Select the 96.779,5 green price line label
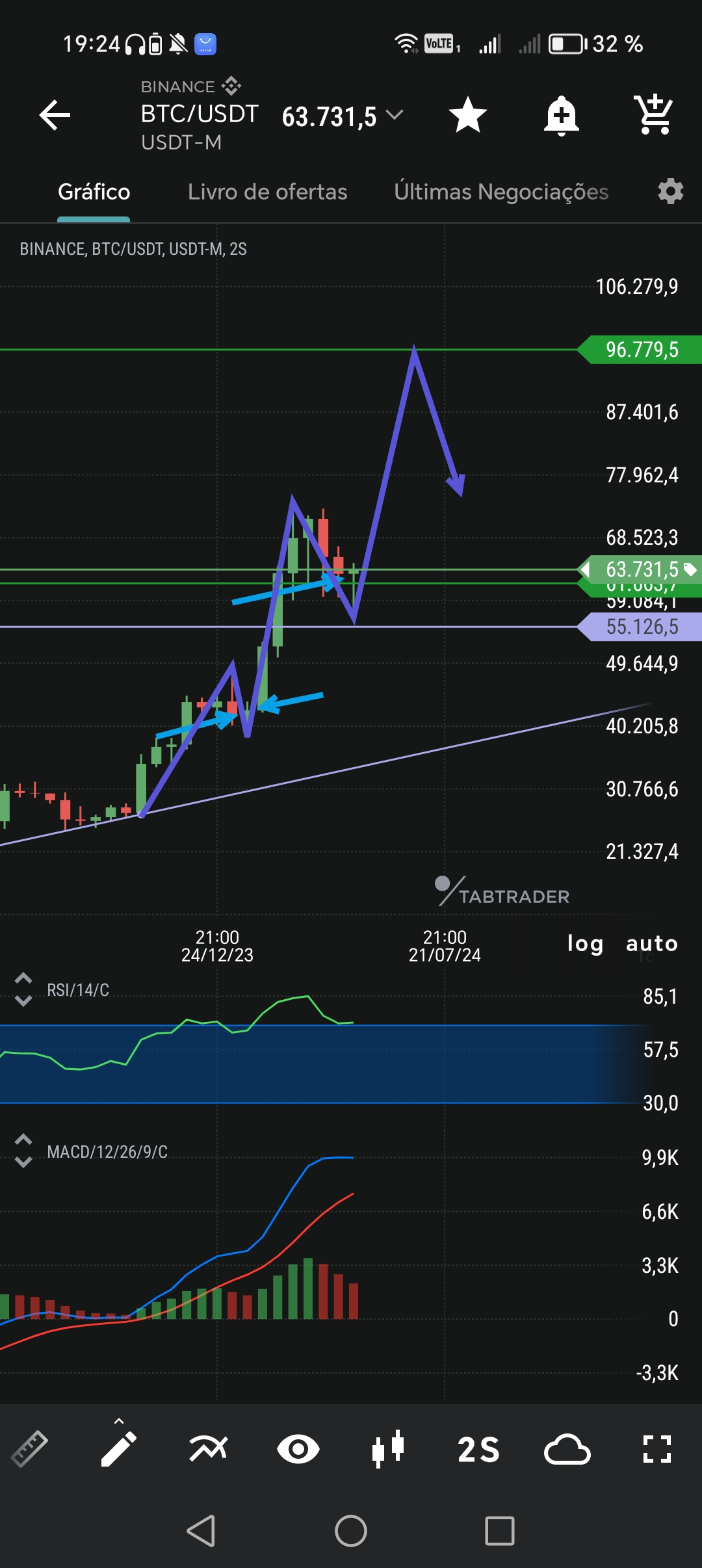The image size is (702, 1568). pos(640,350)
